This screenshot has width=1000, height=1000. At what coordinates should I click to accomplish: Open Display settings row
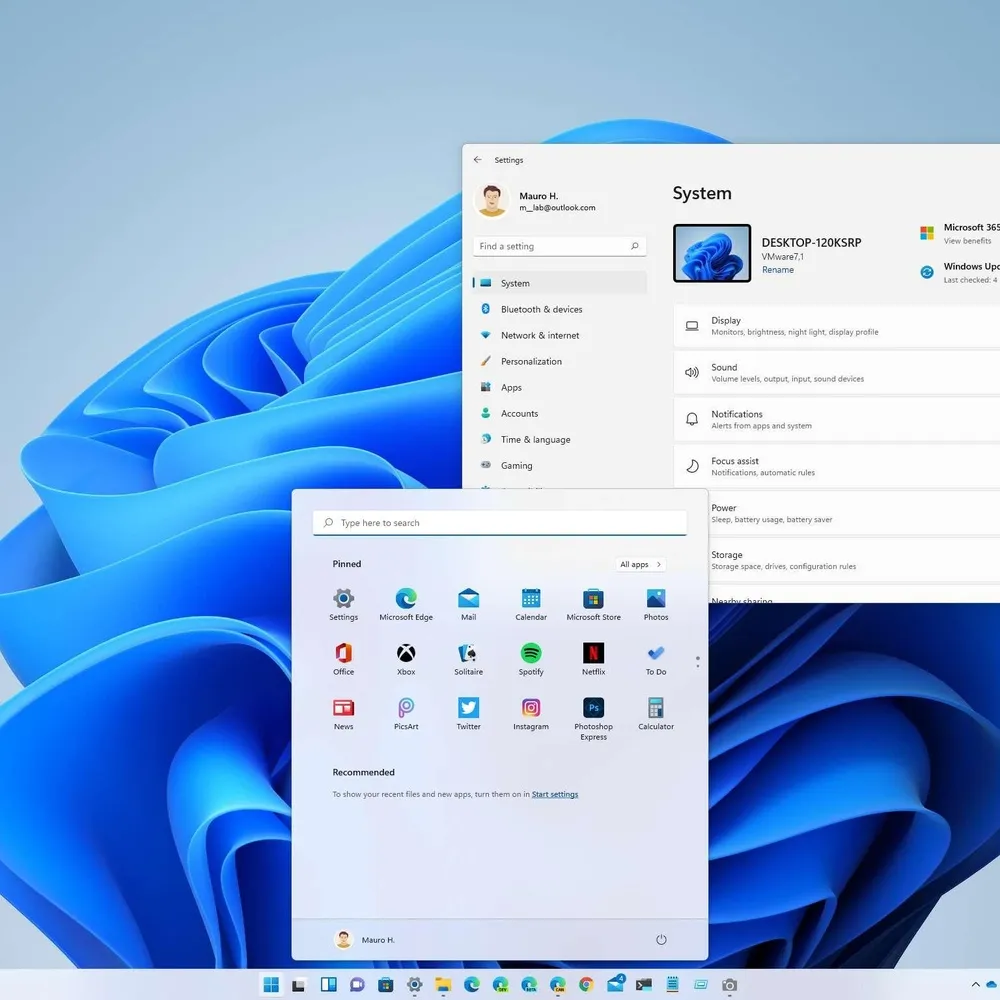(x=837, y=326)
